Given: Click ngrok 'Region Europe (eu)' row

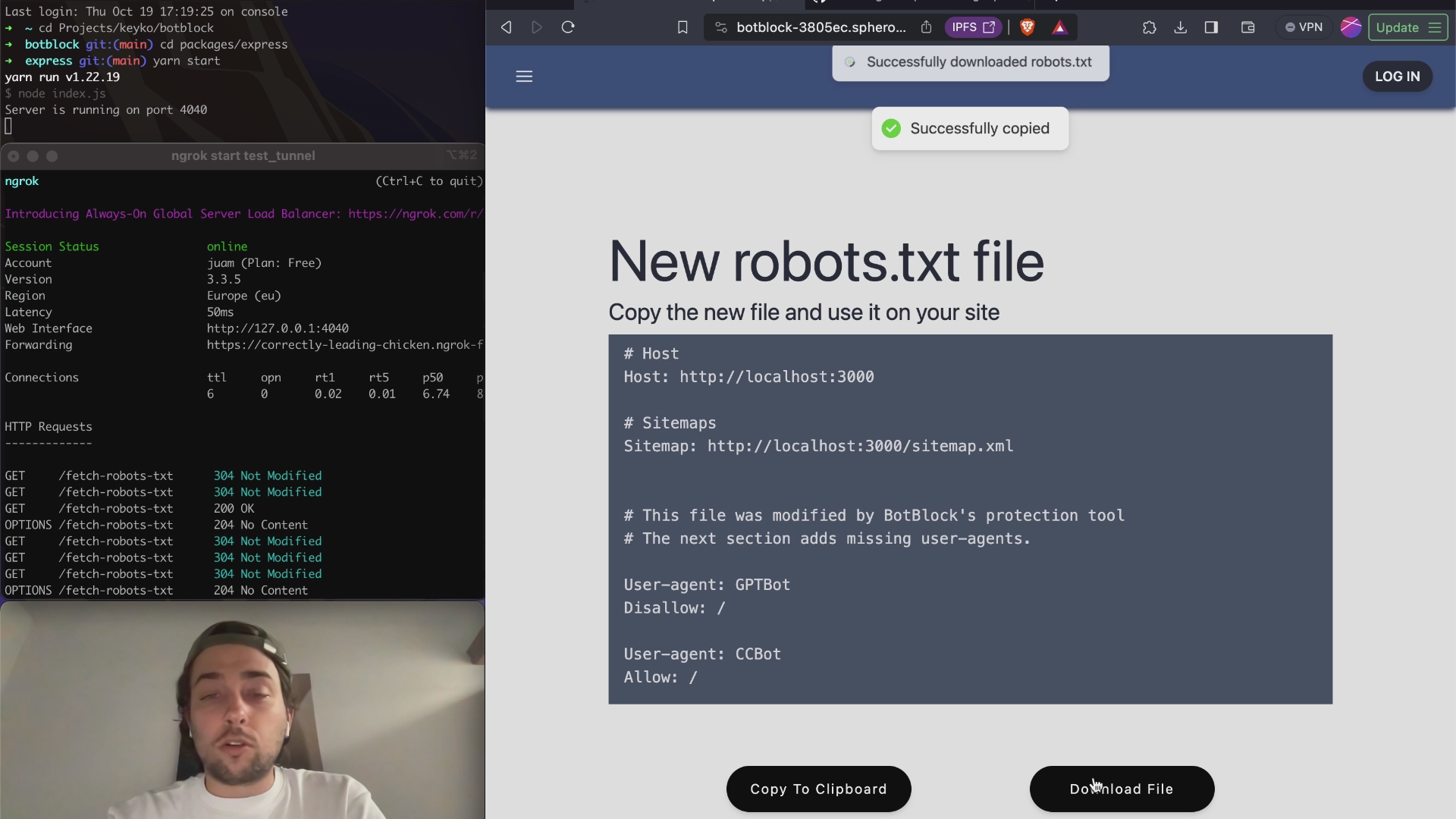Looking at the screenshot, I should pyautogui.click(x=143, y=296).
